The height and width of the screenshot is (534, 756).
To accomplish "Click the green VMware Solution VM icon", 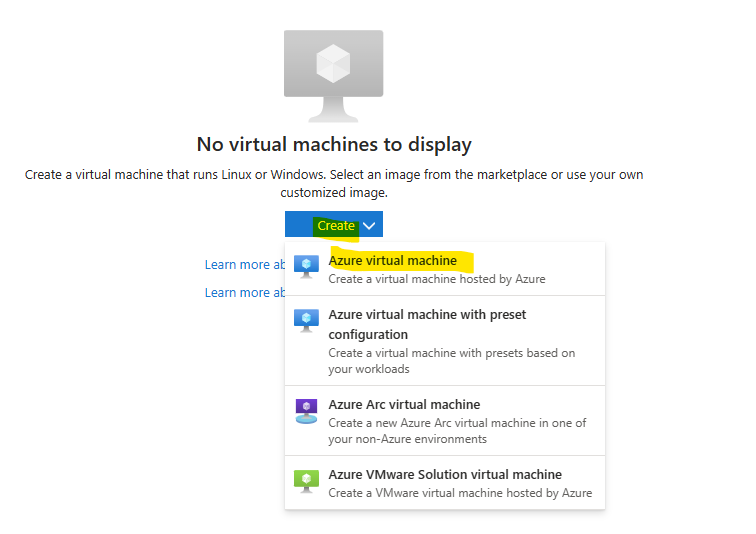I will coord(306,481).
